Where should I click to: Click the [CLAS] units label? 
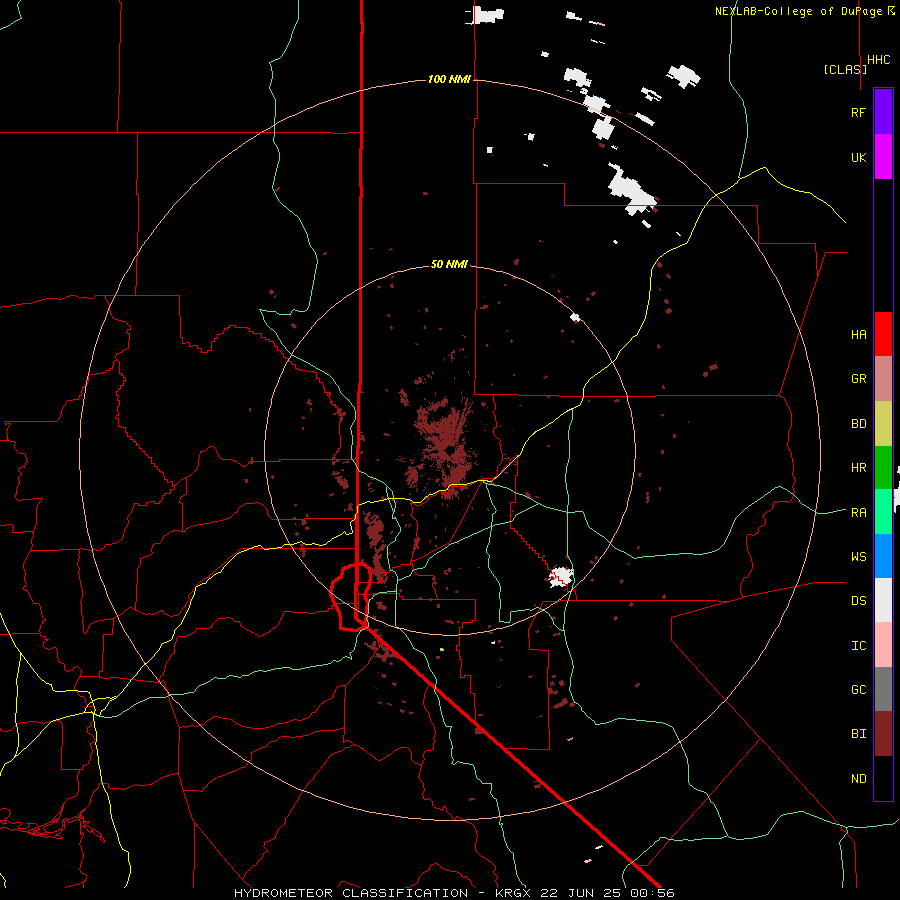(845, 69)
